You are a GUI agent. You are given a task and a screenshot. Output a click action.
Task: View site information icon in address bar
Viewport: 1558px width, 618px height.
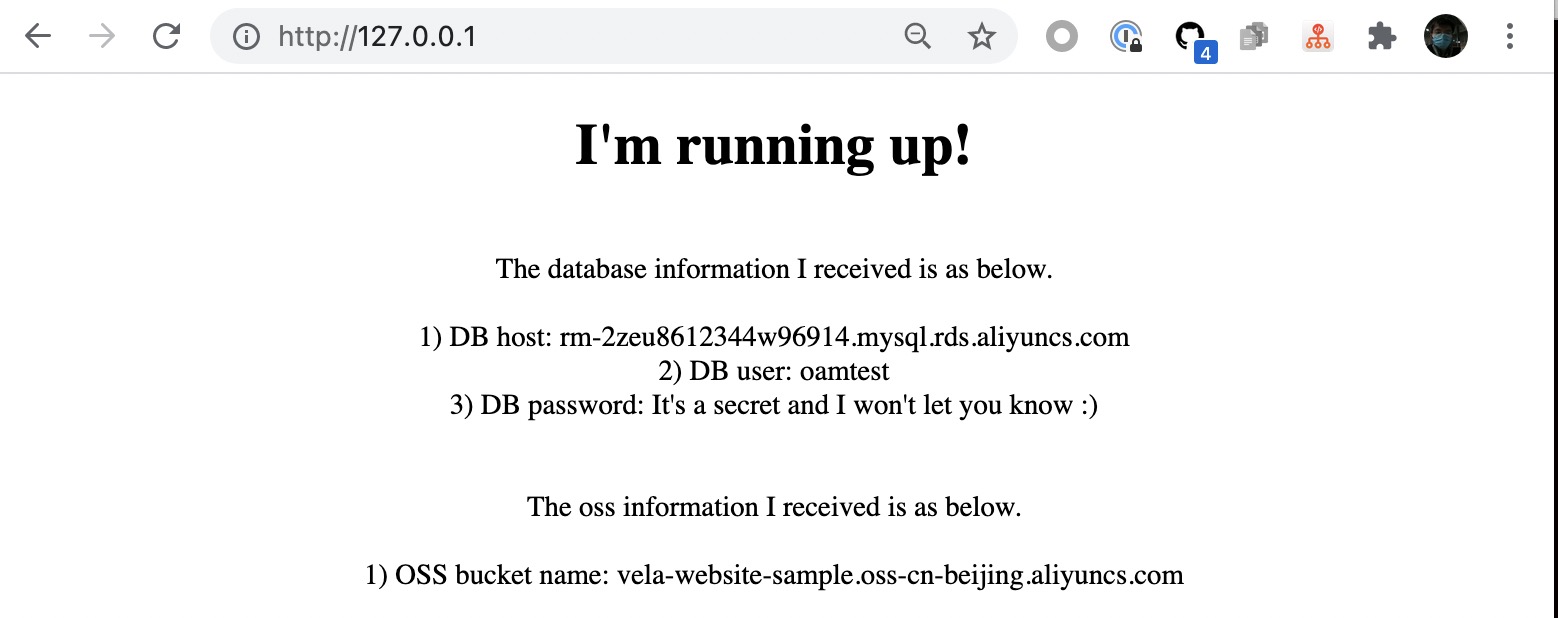246,37
